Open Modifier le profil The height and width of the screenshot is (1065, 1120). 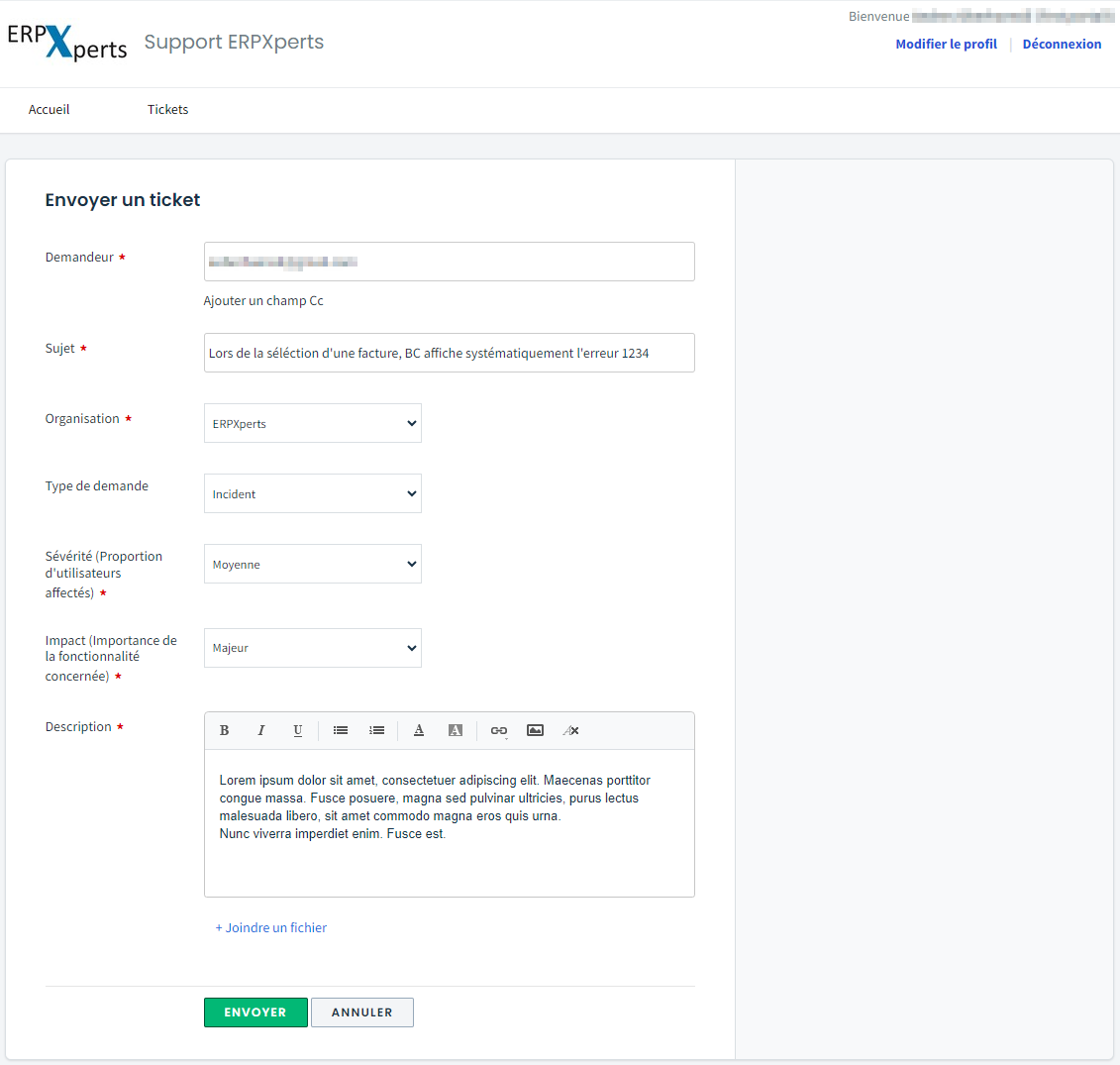946,44
